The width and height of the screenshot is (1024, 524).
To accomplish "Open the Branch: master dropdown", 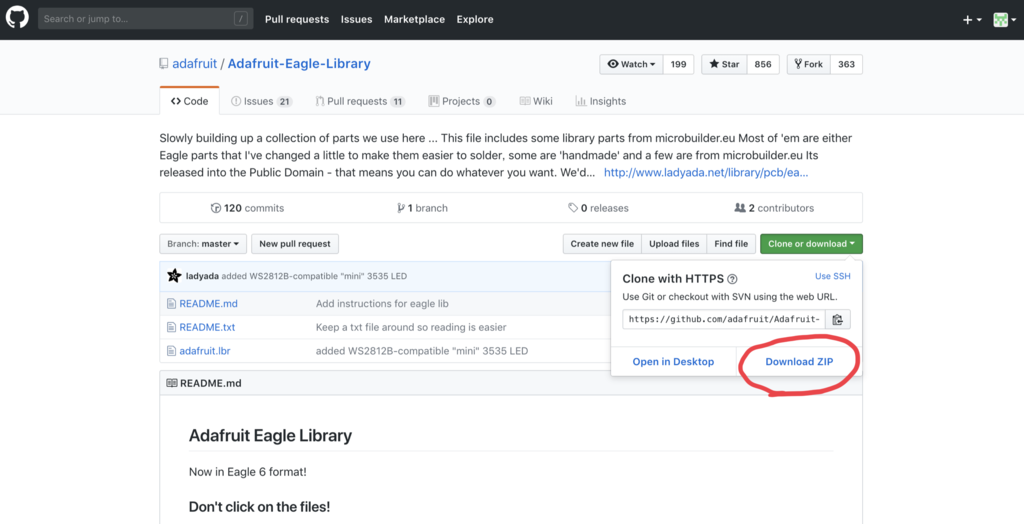I will 203,244.
